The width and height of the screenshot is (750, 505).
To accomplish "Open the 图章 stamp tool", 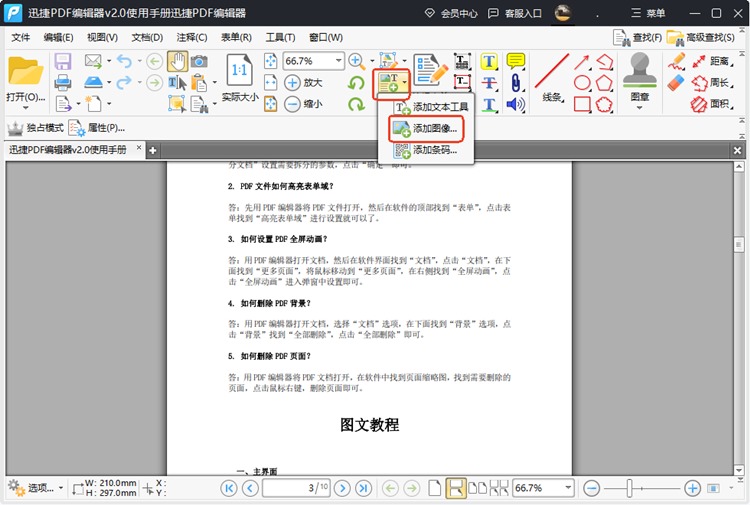I will pyautogui.click(x=640, y=79).
